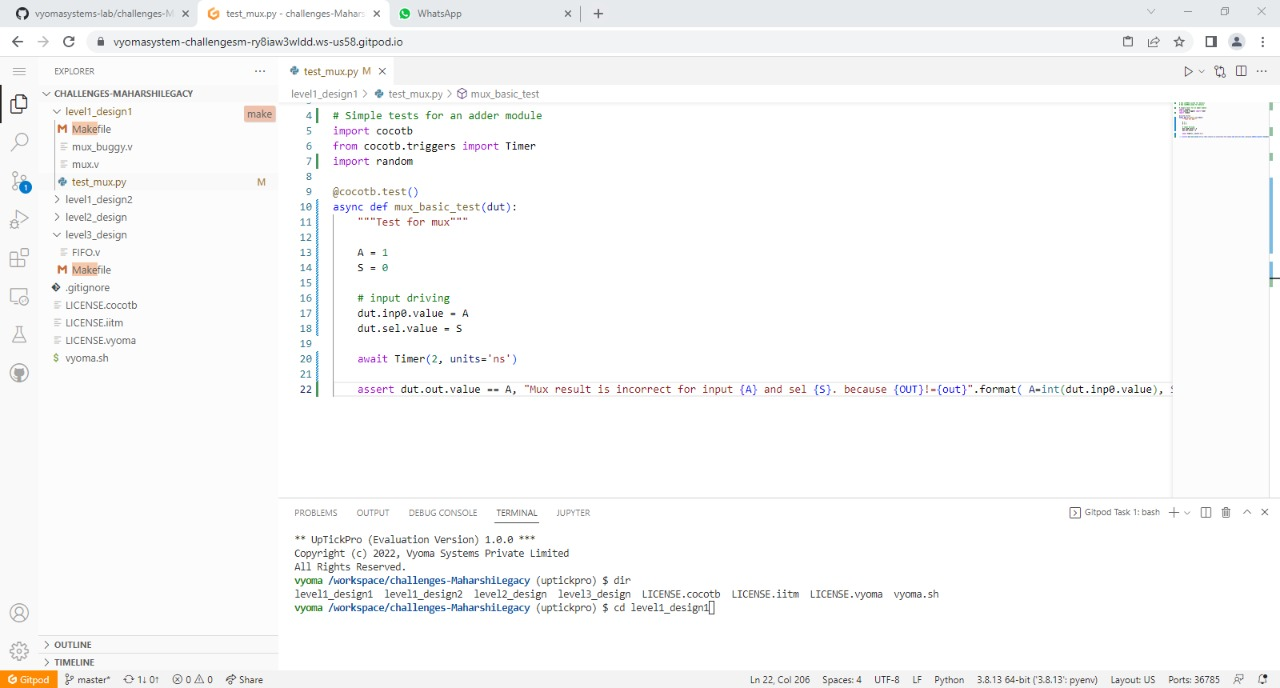Screen dimensions: 1280x688
Task: Open the Search view in activity bar
Action: point(19,143)
